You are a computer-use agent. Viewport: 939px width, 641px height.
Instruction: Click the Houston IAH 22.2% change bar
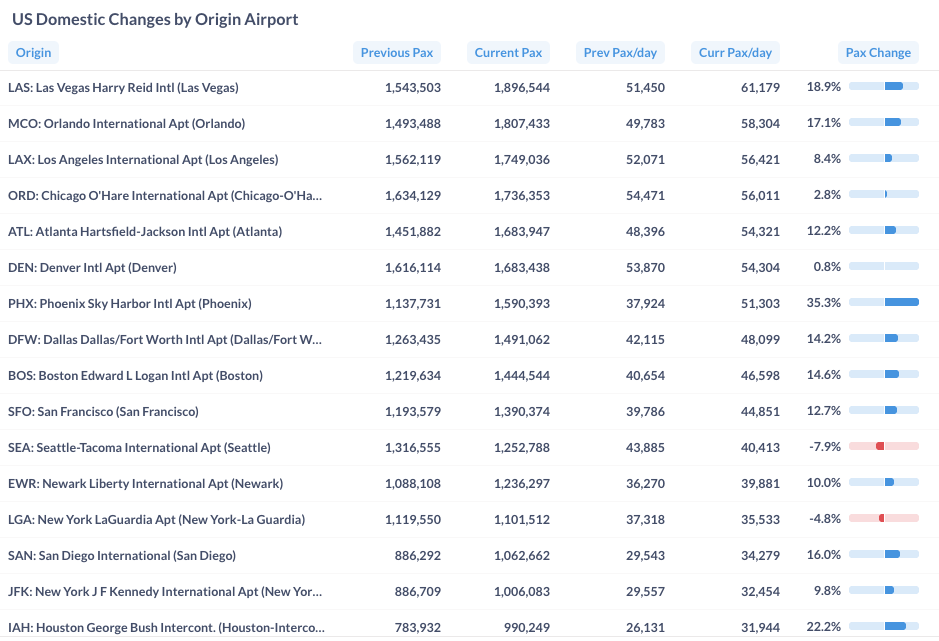tap(884, 626)
